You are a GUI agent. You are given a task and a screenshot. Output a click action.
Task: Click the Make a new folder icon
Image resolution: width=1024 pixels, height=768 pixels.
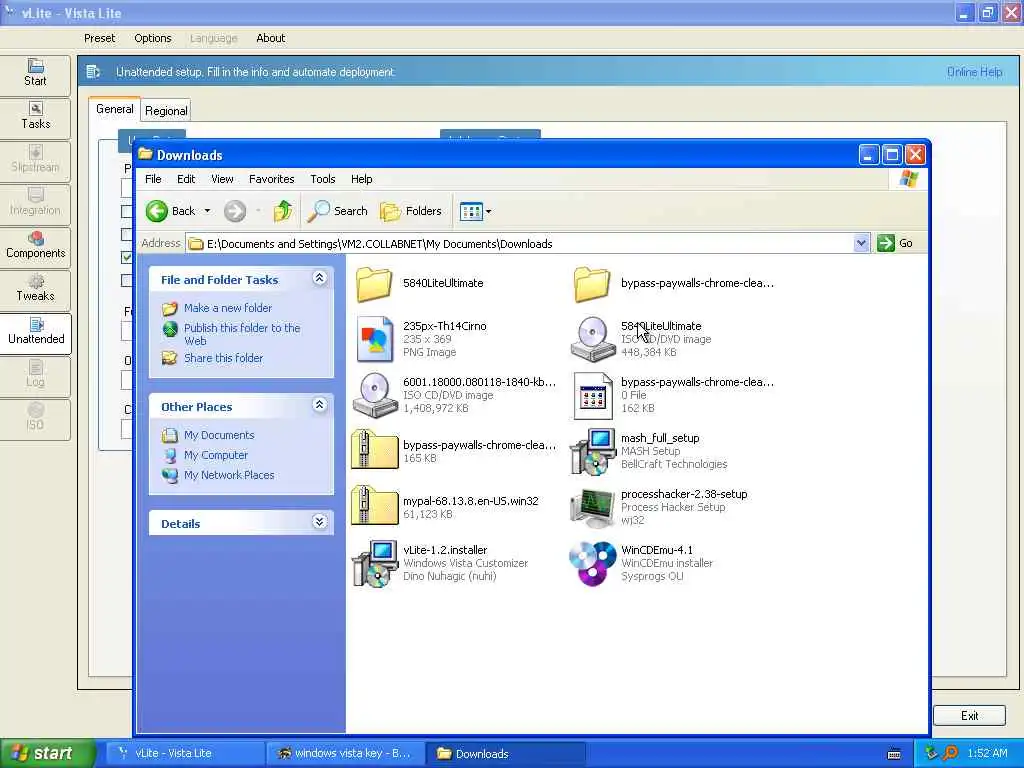click(x=170, y=308)
